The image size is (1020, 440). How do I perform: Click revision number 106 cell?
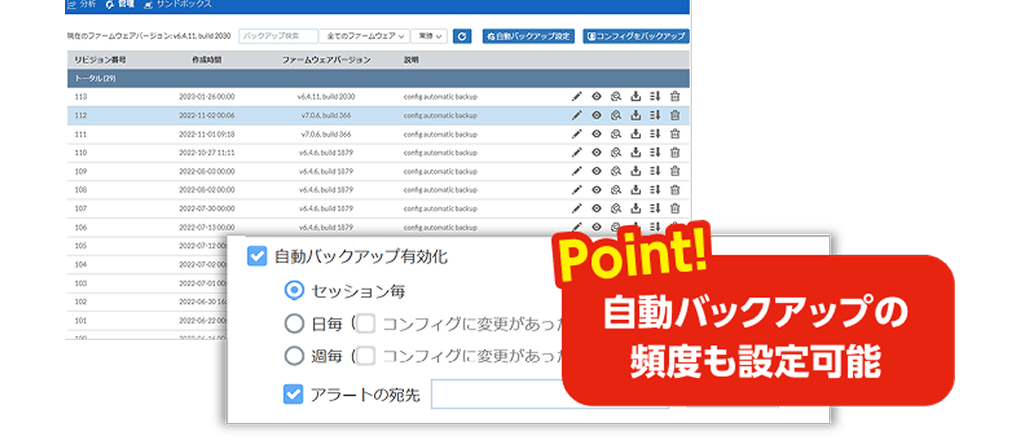click(81, 227)
